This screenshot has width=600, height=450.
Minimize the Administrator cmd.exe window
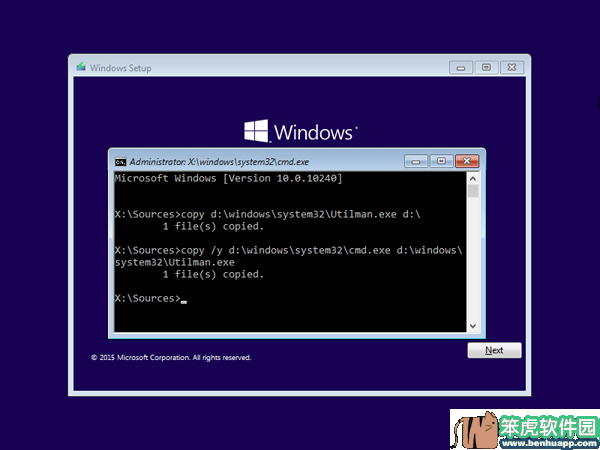(x=416, y=161)
